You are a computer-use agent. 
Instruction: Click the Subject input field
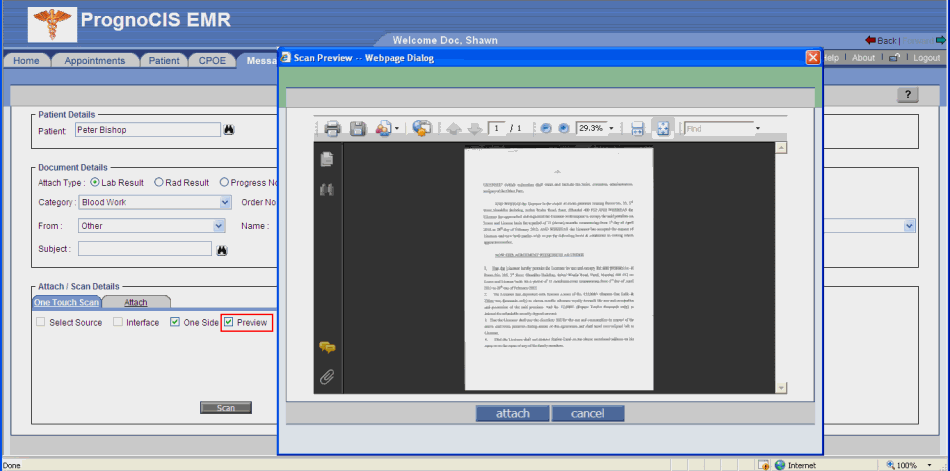145,249
